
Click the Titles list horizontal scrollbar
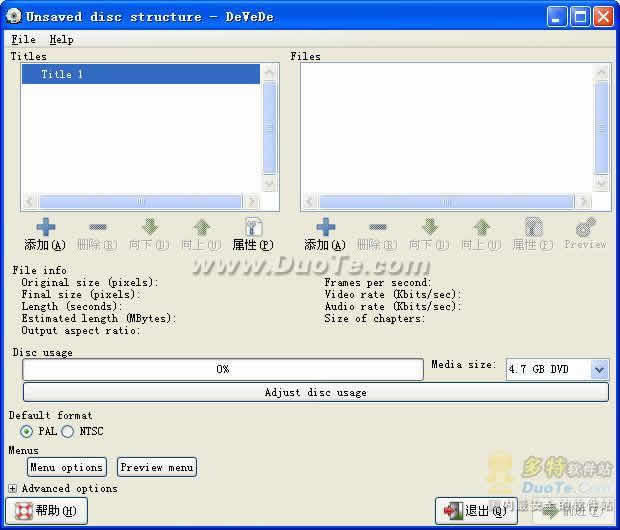coord(140,201)
